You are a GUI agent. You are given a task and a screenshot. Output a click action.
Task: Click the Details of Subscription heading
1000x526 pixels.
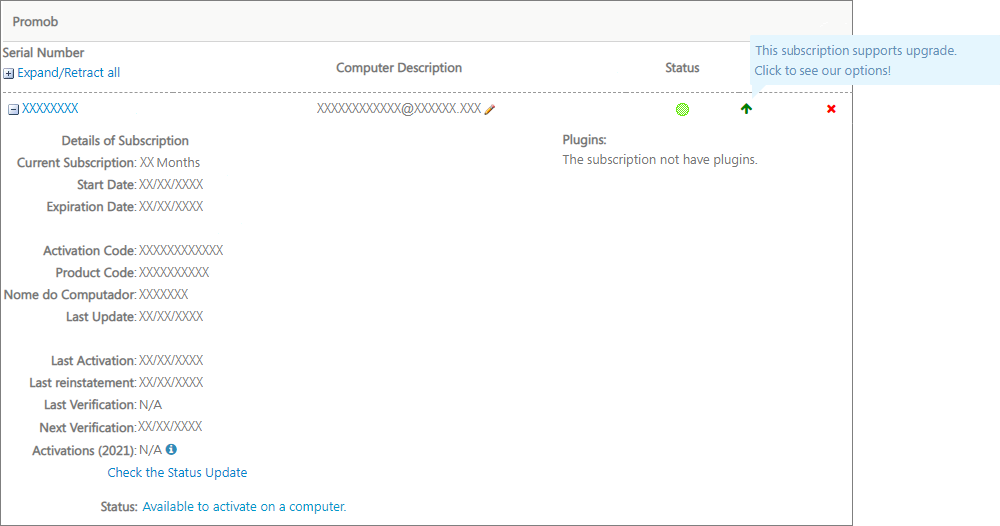point(125,141)
